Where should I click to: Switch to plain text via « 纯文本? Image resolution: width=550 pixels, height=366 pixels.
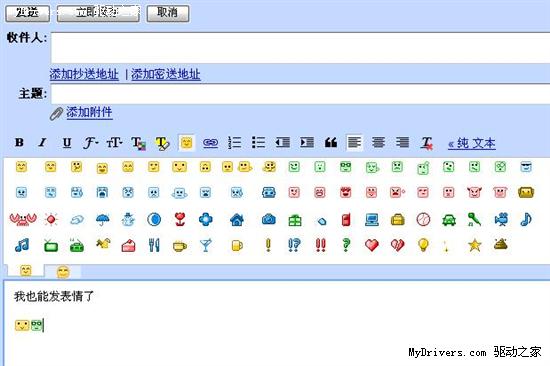tap(471, 143)
